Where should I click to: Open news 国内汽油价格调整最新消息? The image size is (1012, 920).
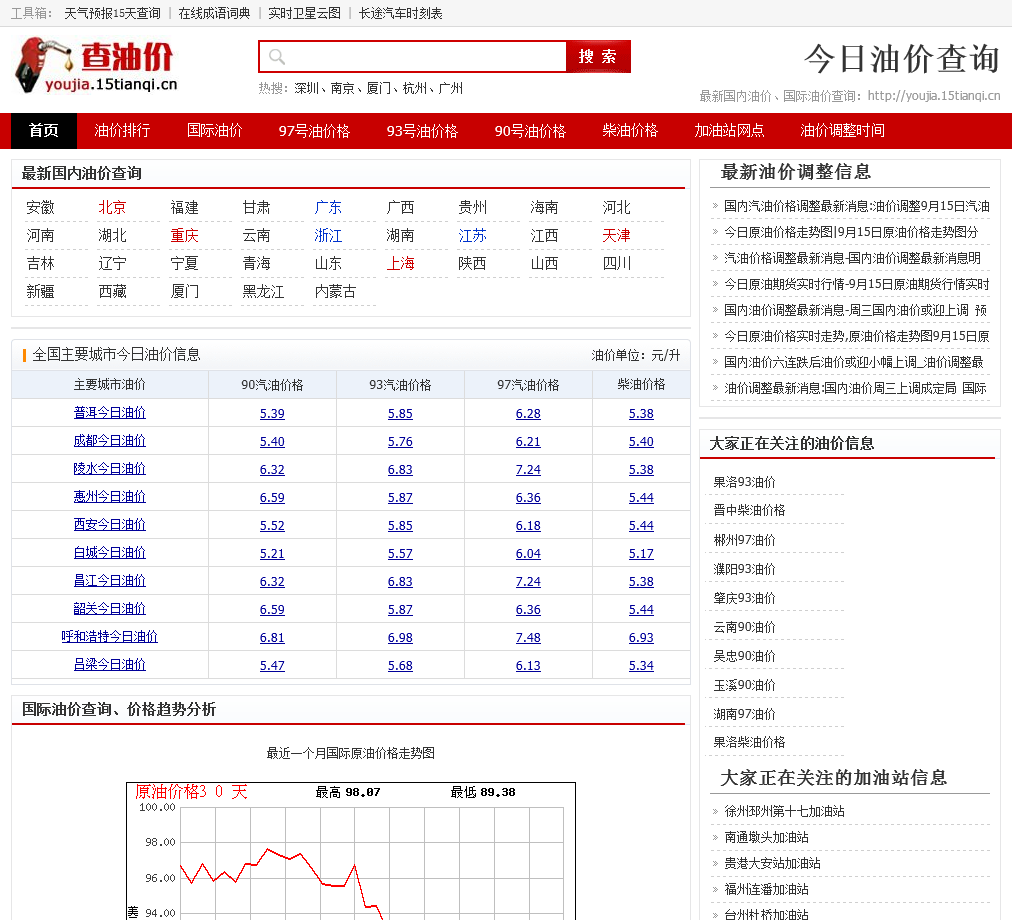[x=856, y=207]
